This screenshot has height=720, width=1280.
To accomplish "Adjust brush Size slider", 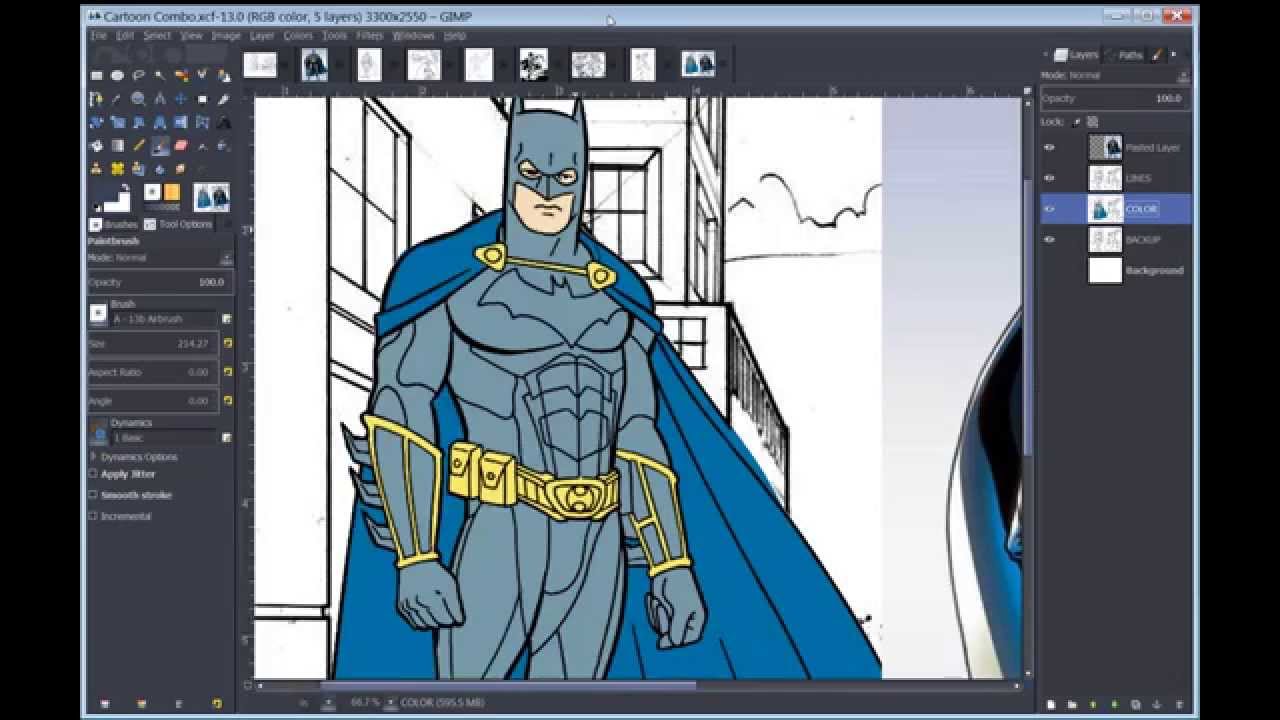I will (153, 343).
